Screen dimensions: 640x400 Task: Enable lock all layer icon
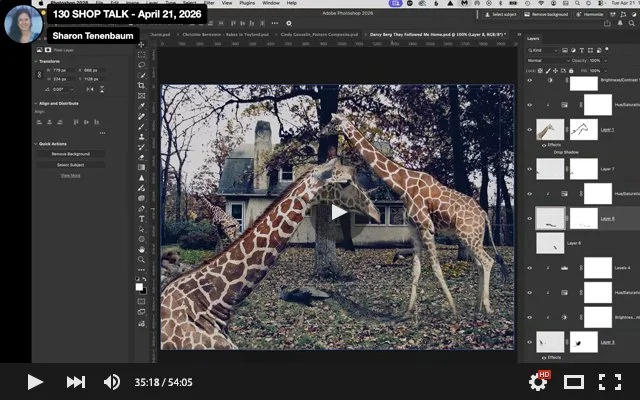point(571,71)
